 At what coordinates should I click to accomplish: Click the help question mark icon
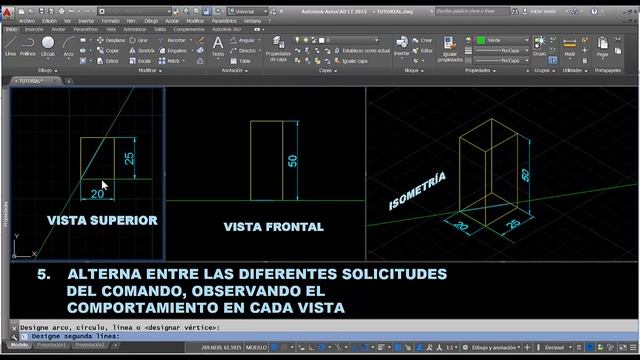pos(594,11)
